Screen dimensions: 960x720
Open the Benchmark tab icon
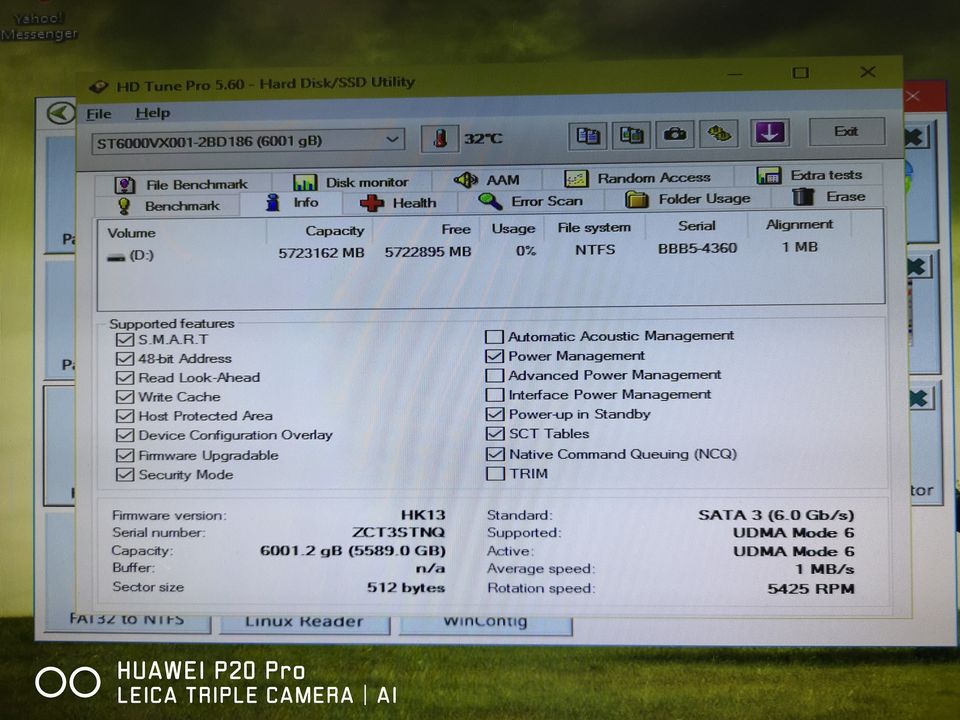coord(123,203)
